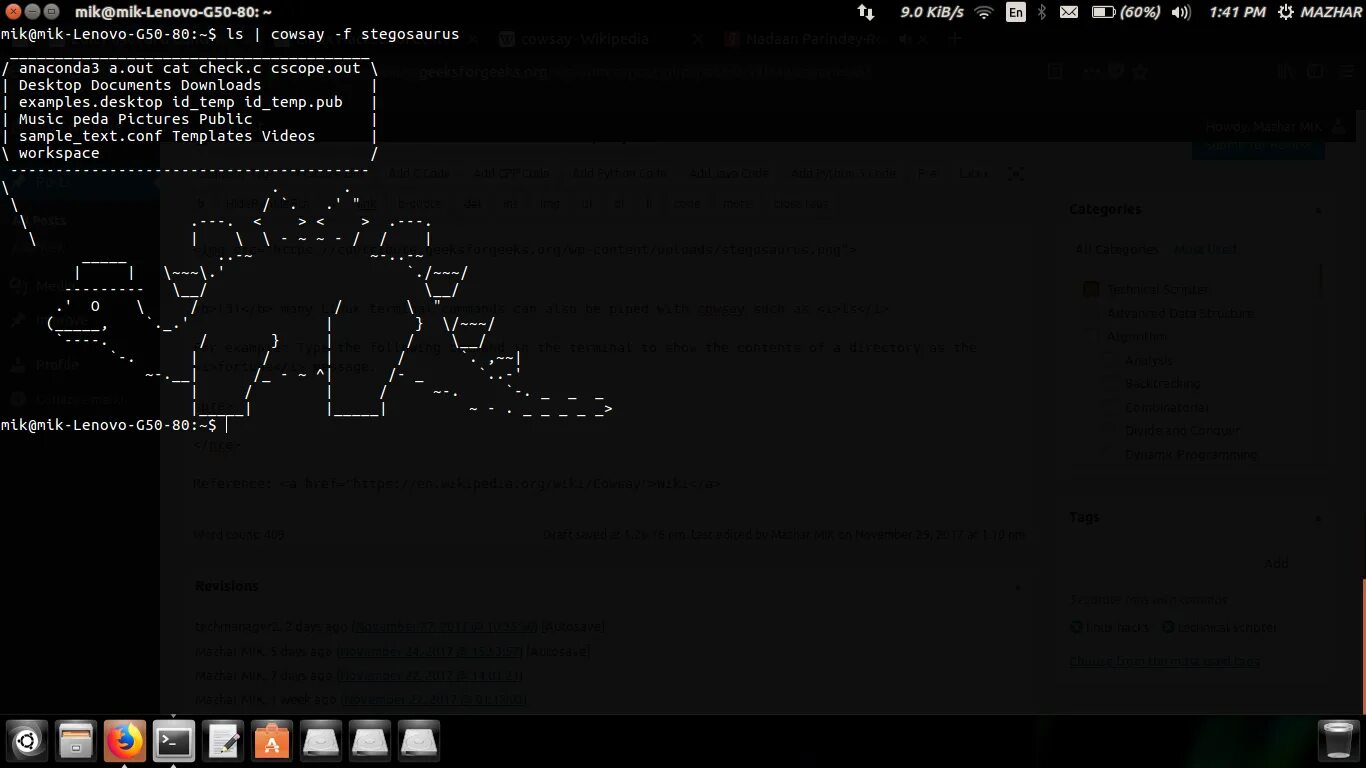Toggle the Analysis category checkbox
The height and width of the screenshot is (768, 1366).
coord(1108,360)
